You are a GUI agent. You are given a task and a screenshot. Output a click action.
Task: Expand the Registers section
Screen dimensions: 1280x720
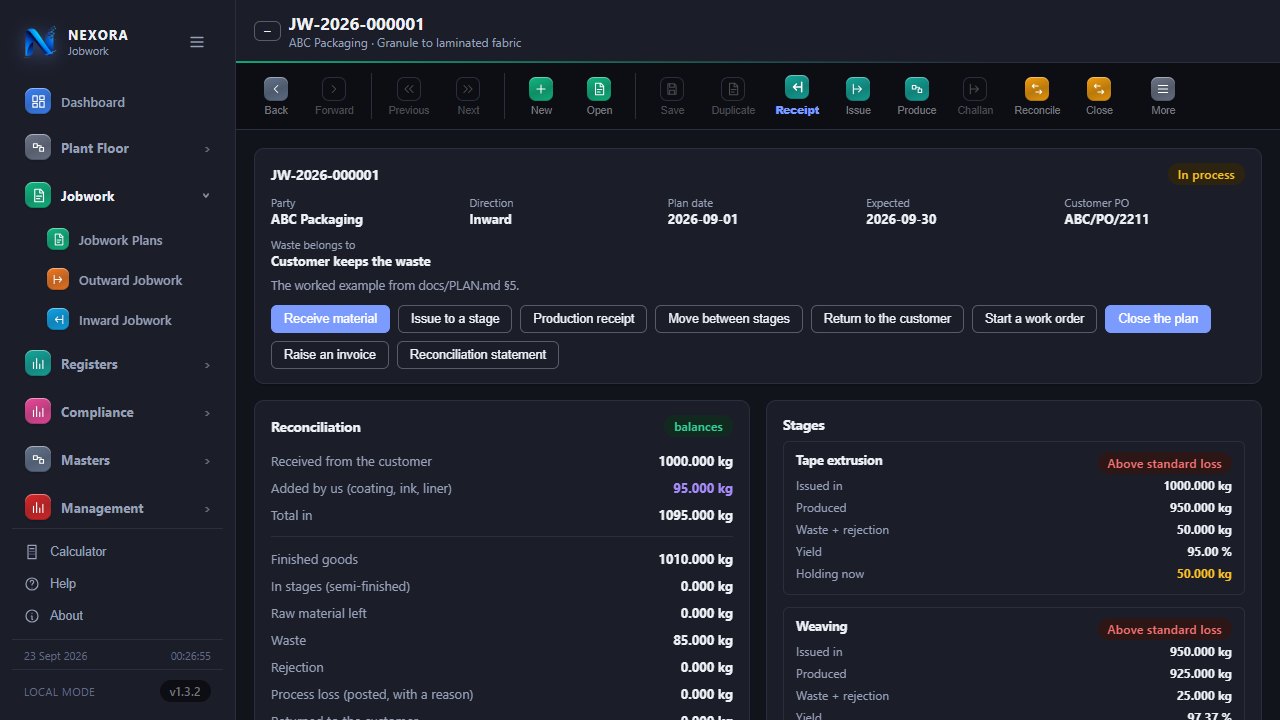click(x=118, y=364)
